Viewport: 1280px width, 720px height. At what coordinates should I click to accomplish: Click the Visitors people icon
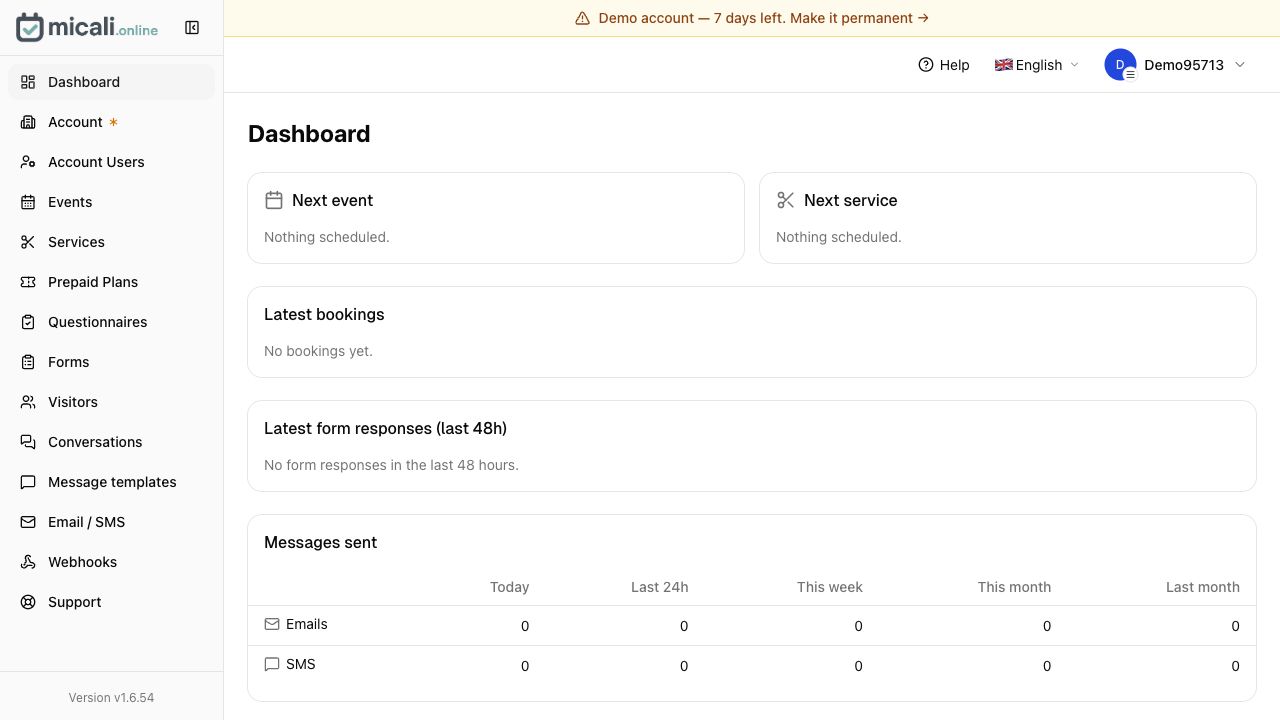click(28, 402)
